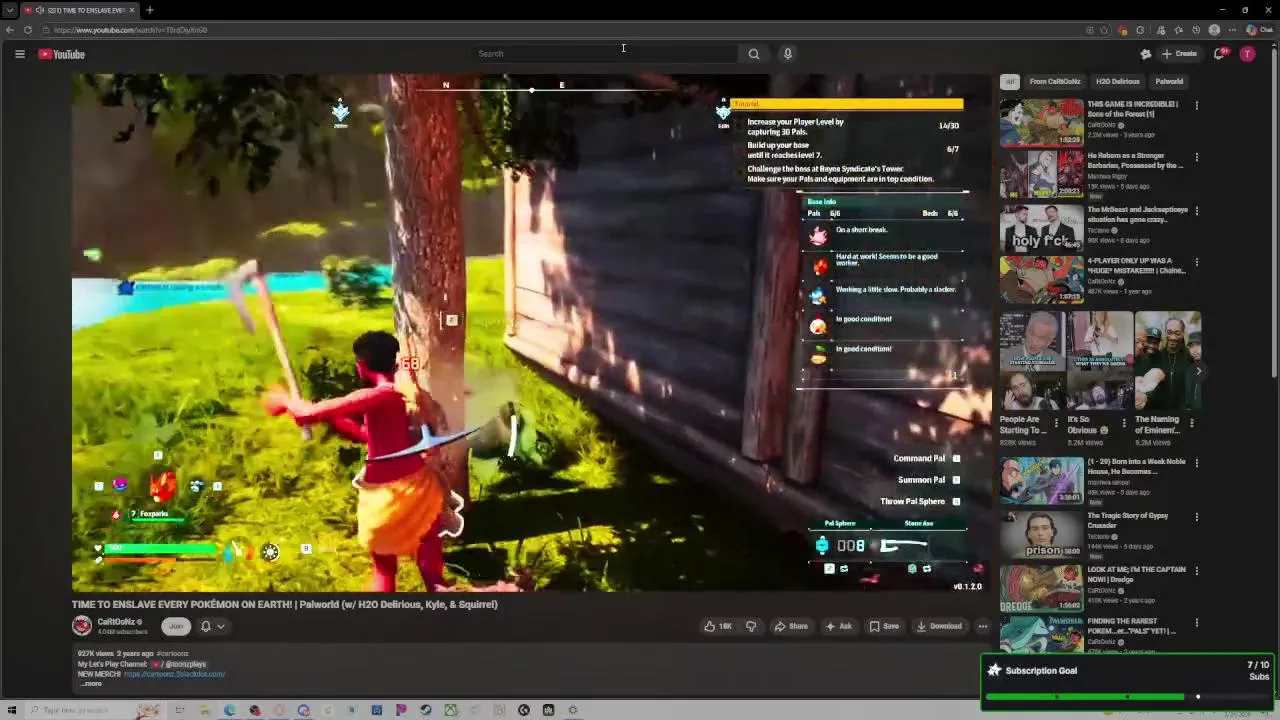Open the Windows Start menu
The width and height of the screenshot is (1280, 720).
(x=12, y=710)
